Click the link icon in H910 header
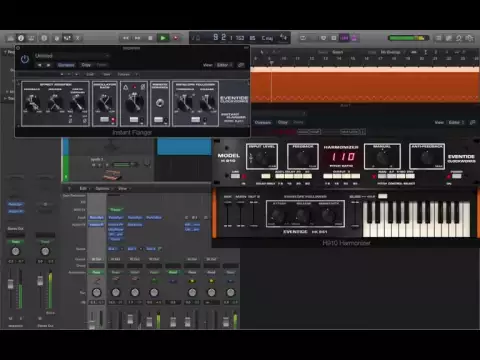Image resolution: width=480 pixels, height=360 pixels. pyautogui.click(x=472, y=122)
